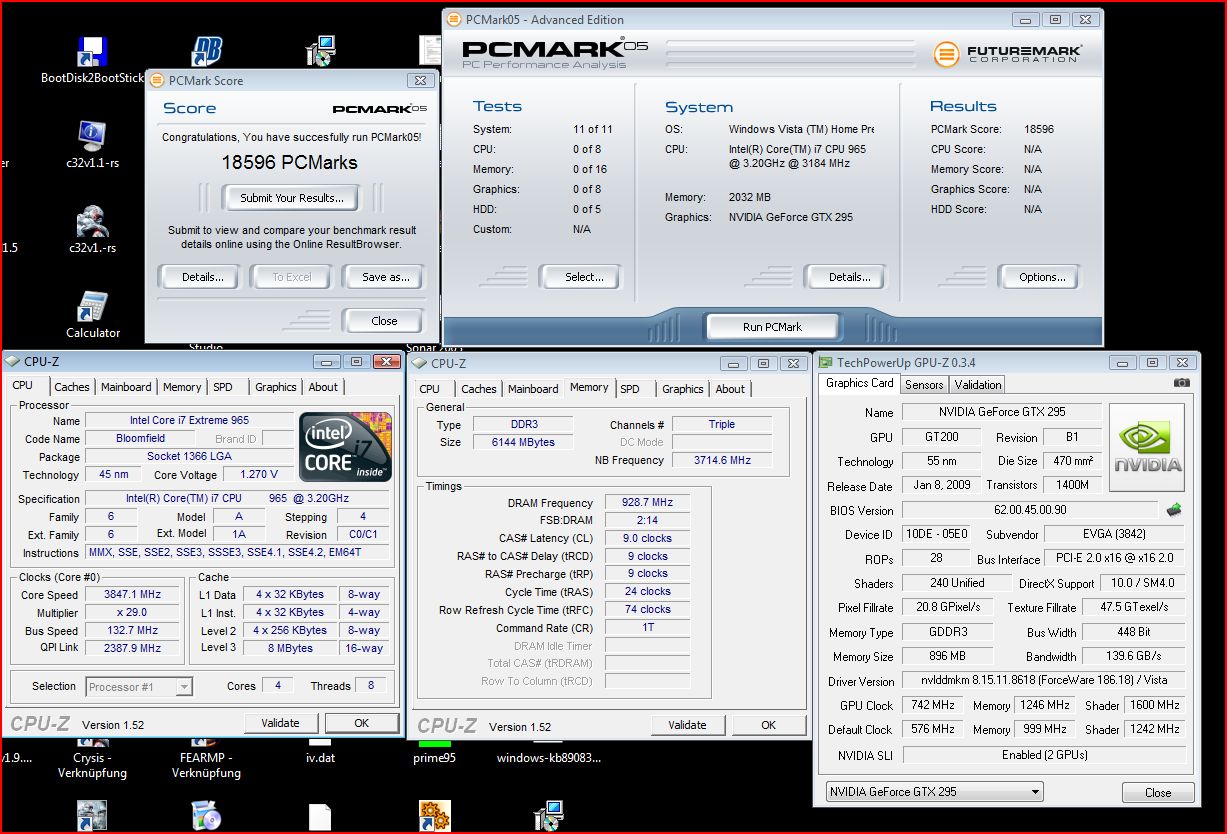Click the Multiplier value x 29.0

pos(133,612)
